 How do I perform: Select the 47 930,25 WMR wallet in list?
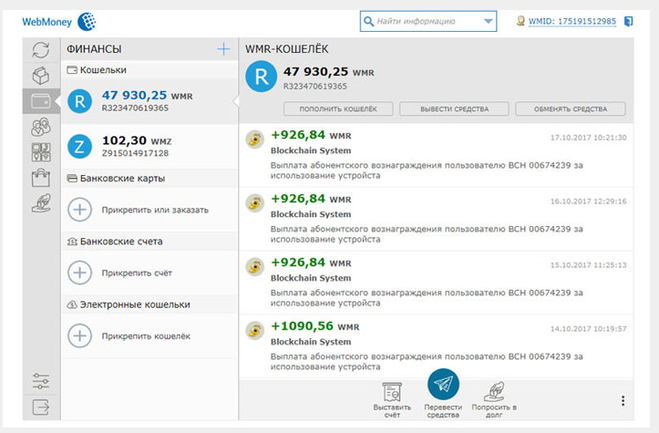coord(150,101)
